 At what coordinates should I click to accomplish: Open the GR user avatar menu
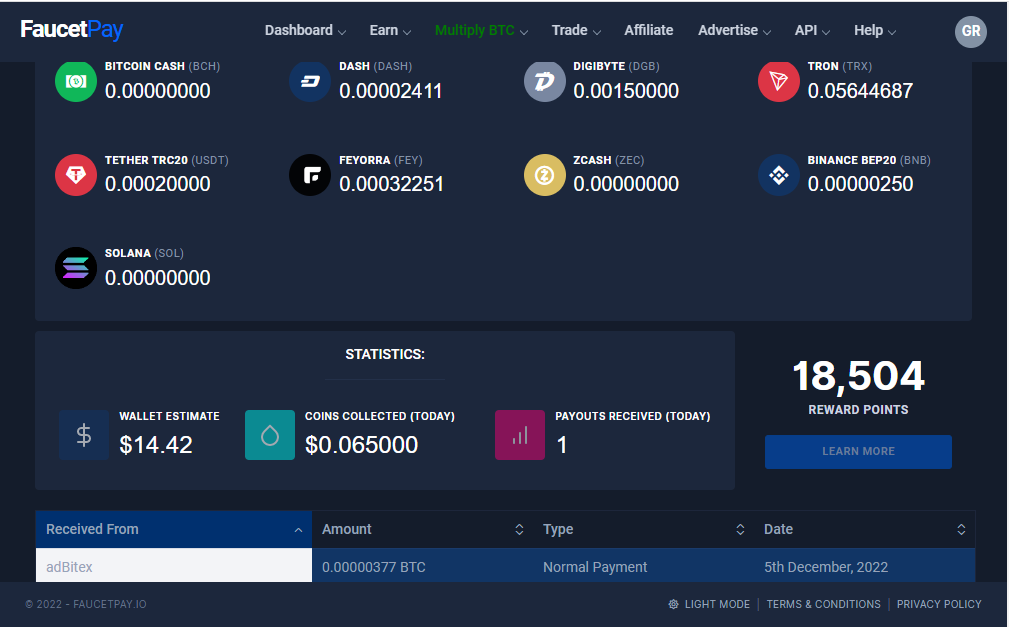pos(970,31)
